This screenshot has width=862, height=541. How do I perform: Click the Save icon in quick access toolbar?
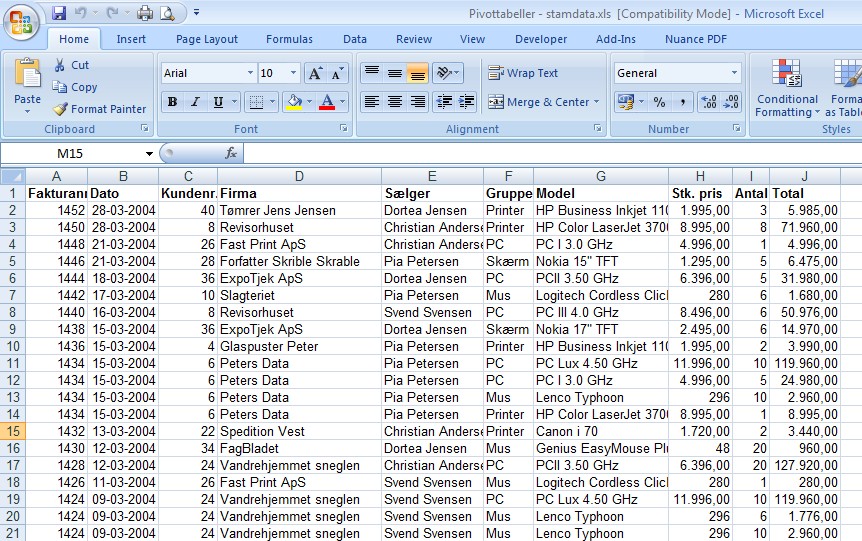pyautogui.click(x=59, y=13)
